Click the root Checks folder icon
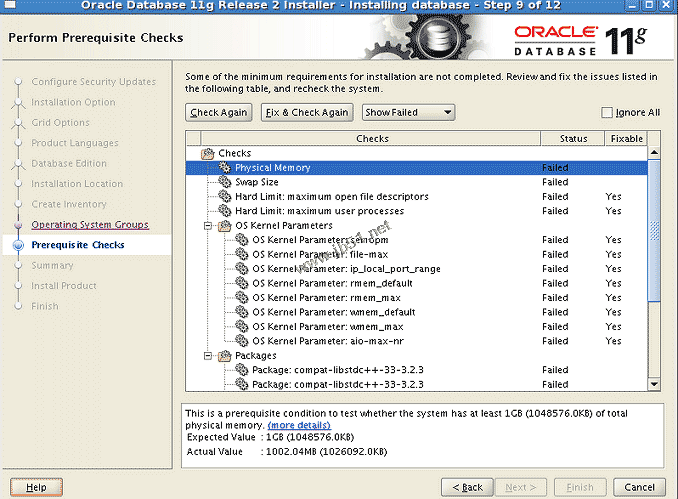This screenshot has height=499, width=678. (208, 153)
